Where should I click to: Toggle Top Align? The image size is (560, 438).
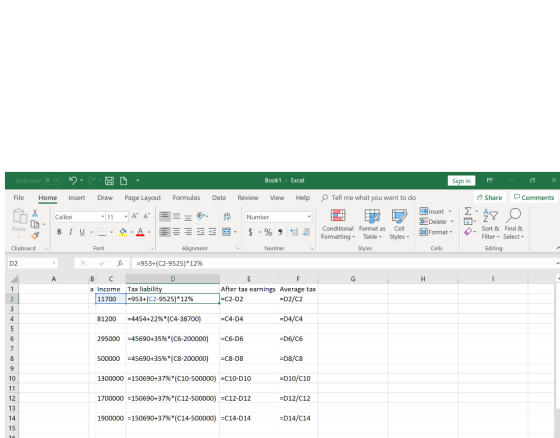(x=165, y=216)
